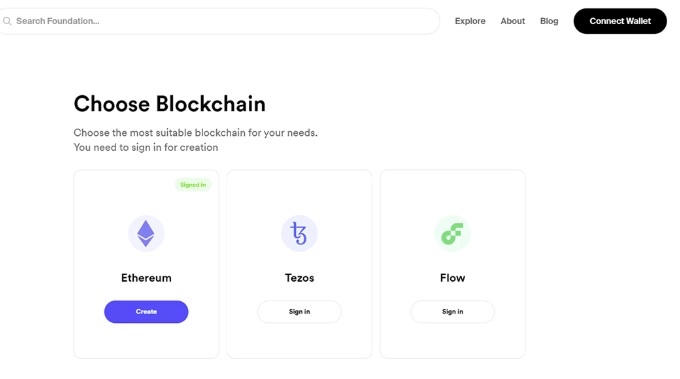This screenshot has width=680, height=379.
Task: Select the Tezos label text
Action: coord(299,278)
